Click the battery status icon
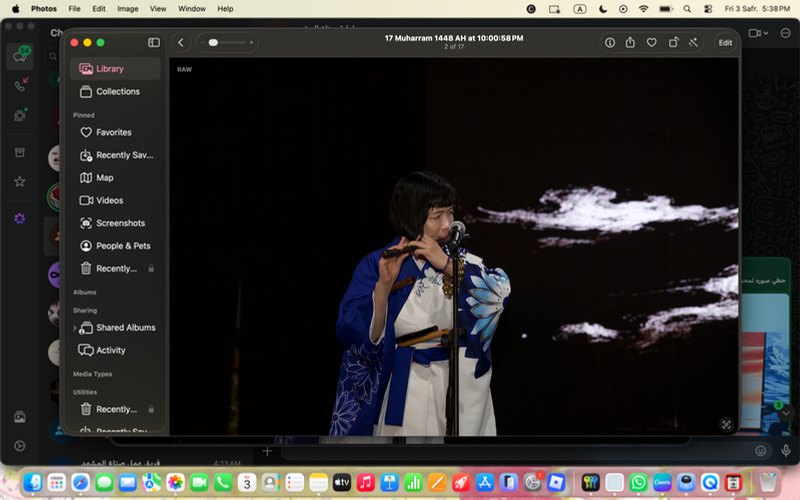Screen dimensions: 800x500 666,9
